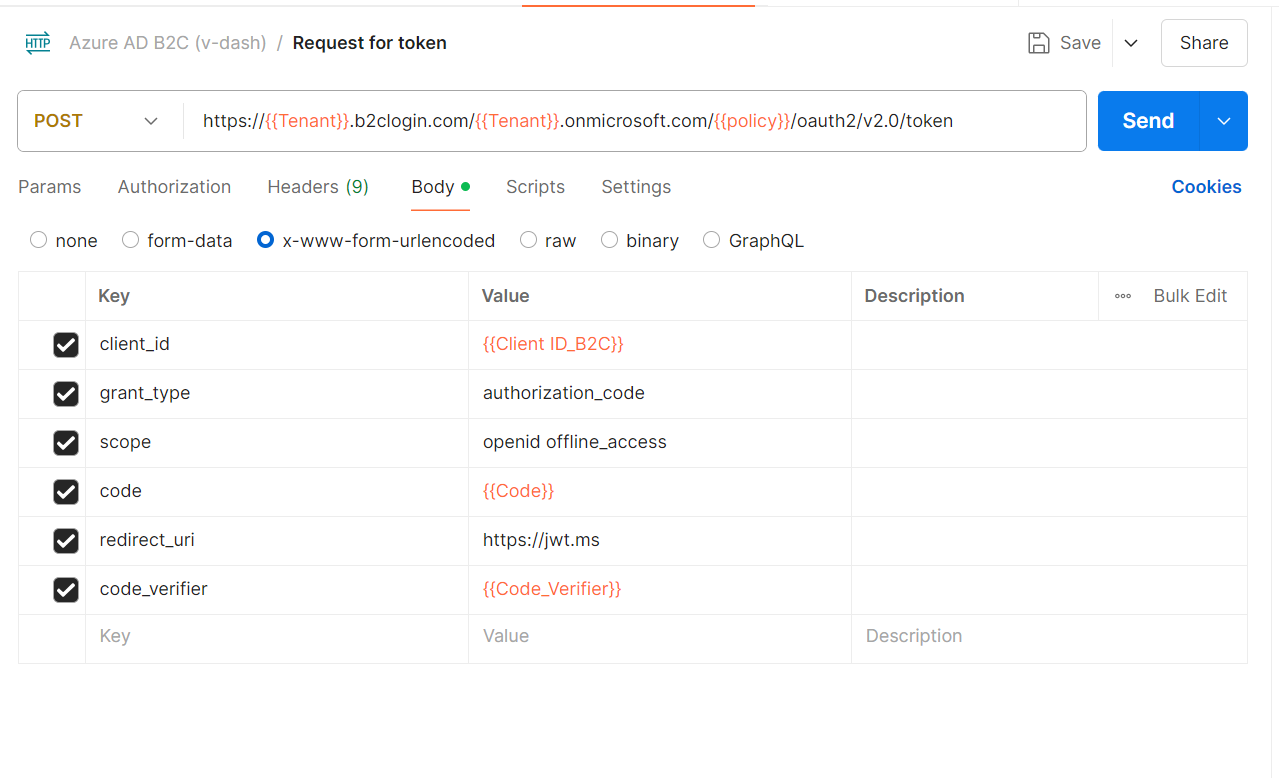The width and height of the screenshot is (1279, 778).
Task: Click the empty new Key input field
Action: click(277, 639)
